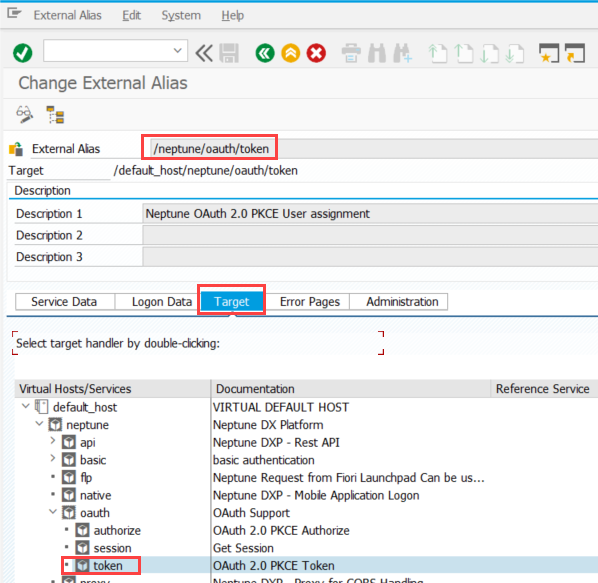Click the red Cancel icon

(316, 53)
